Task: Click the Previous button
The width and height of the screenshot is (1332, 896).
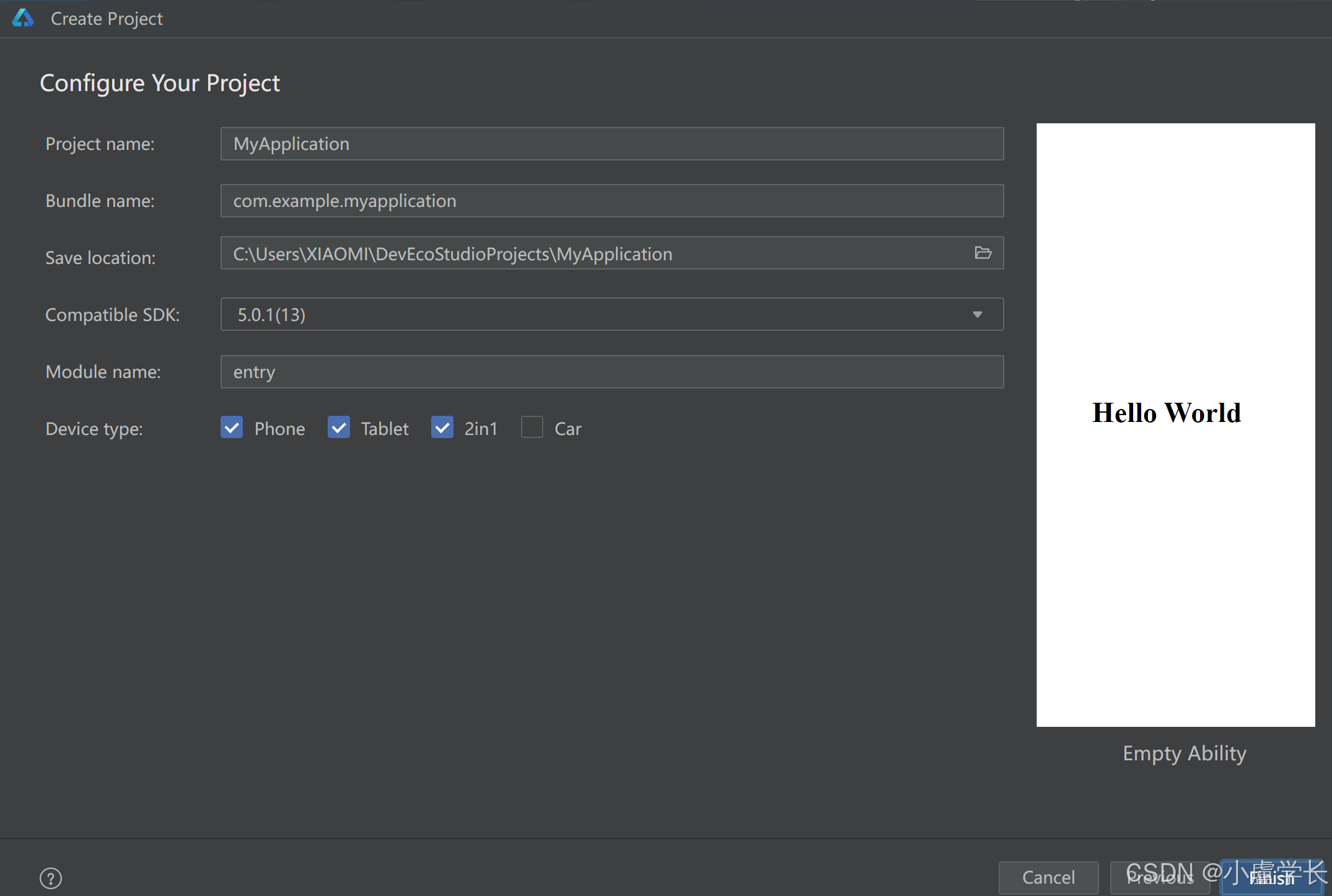Action: pos(1159,877)
